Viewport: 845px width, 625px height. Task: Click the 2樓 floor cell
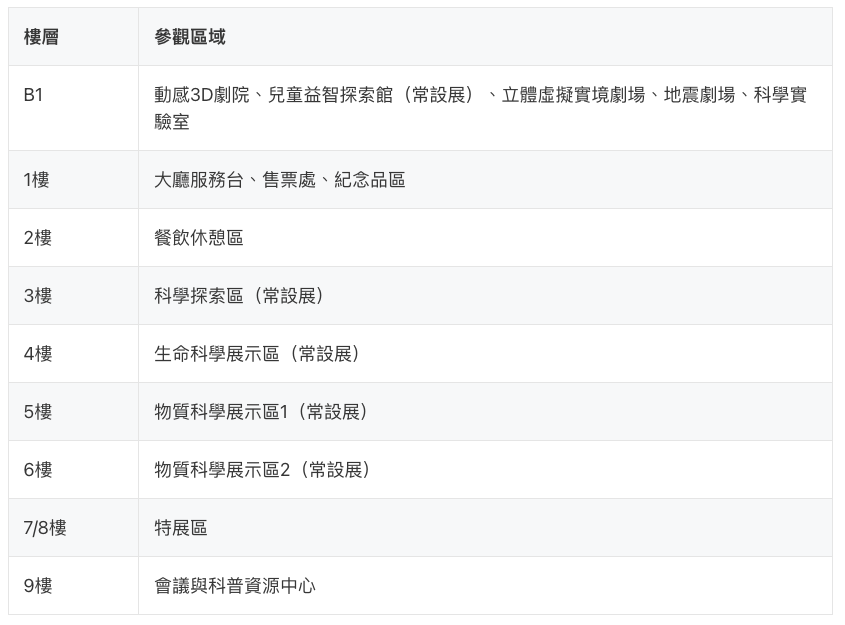(37, 238)
